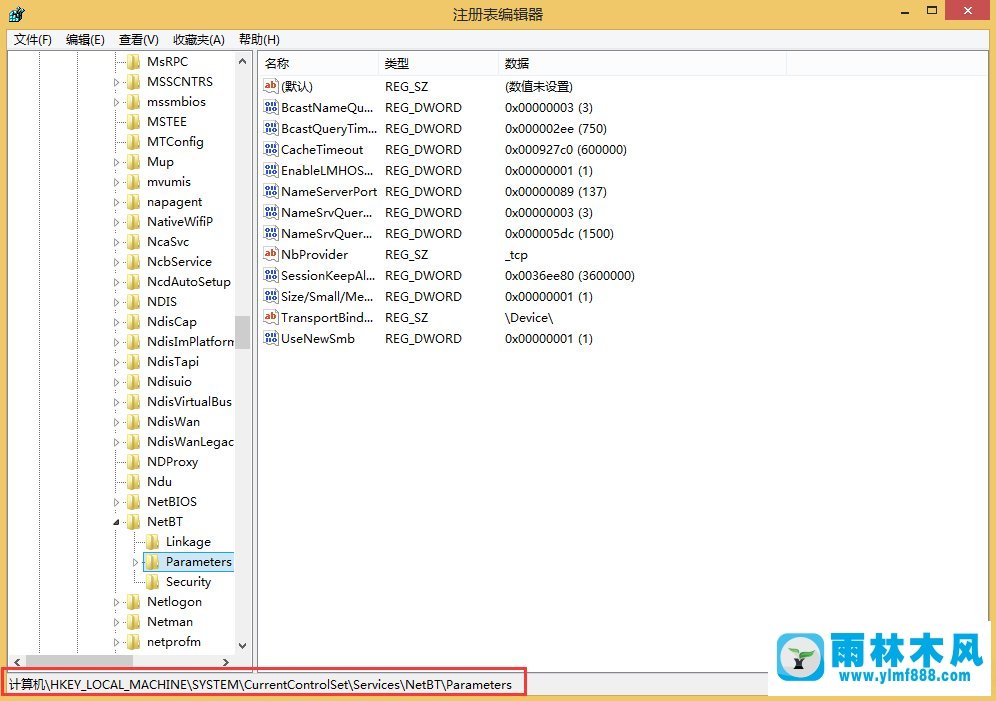Click the NbProvider string value icon
This screenshot has width=996, height=701.
[x=270, y=255]
